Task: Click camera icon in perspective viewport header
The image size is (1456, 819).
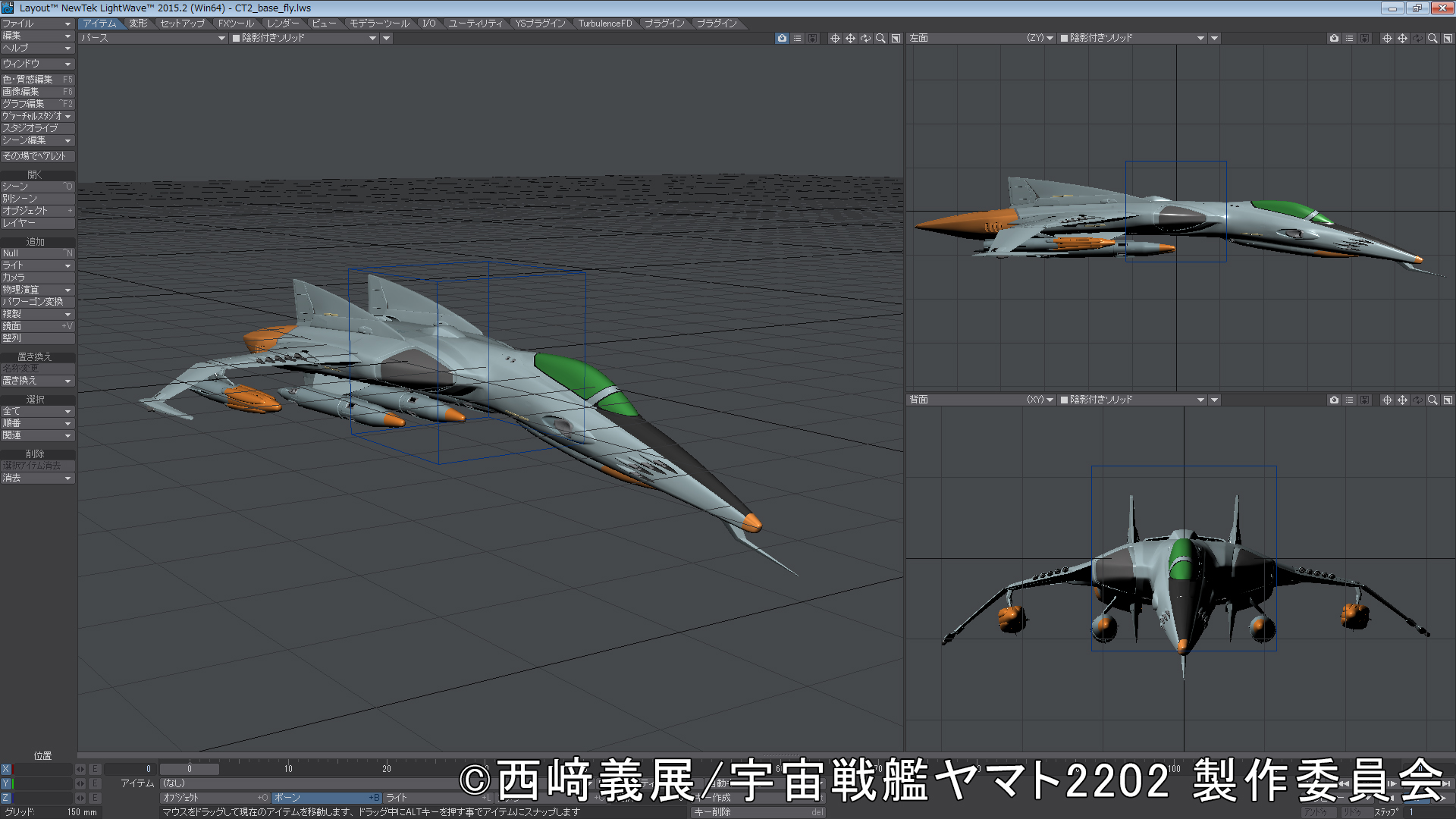Action: click(x=782, y=38)
